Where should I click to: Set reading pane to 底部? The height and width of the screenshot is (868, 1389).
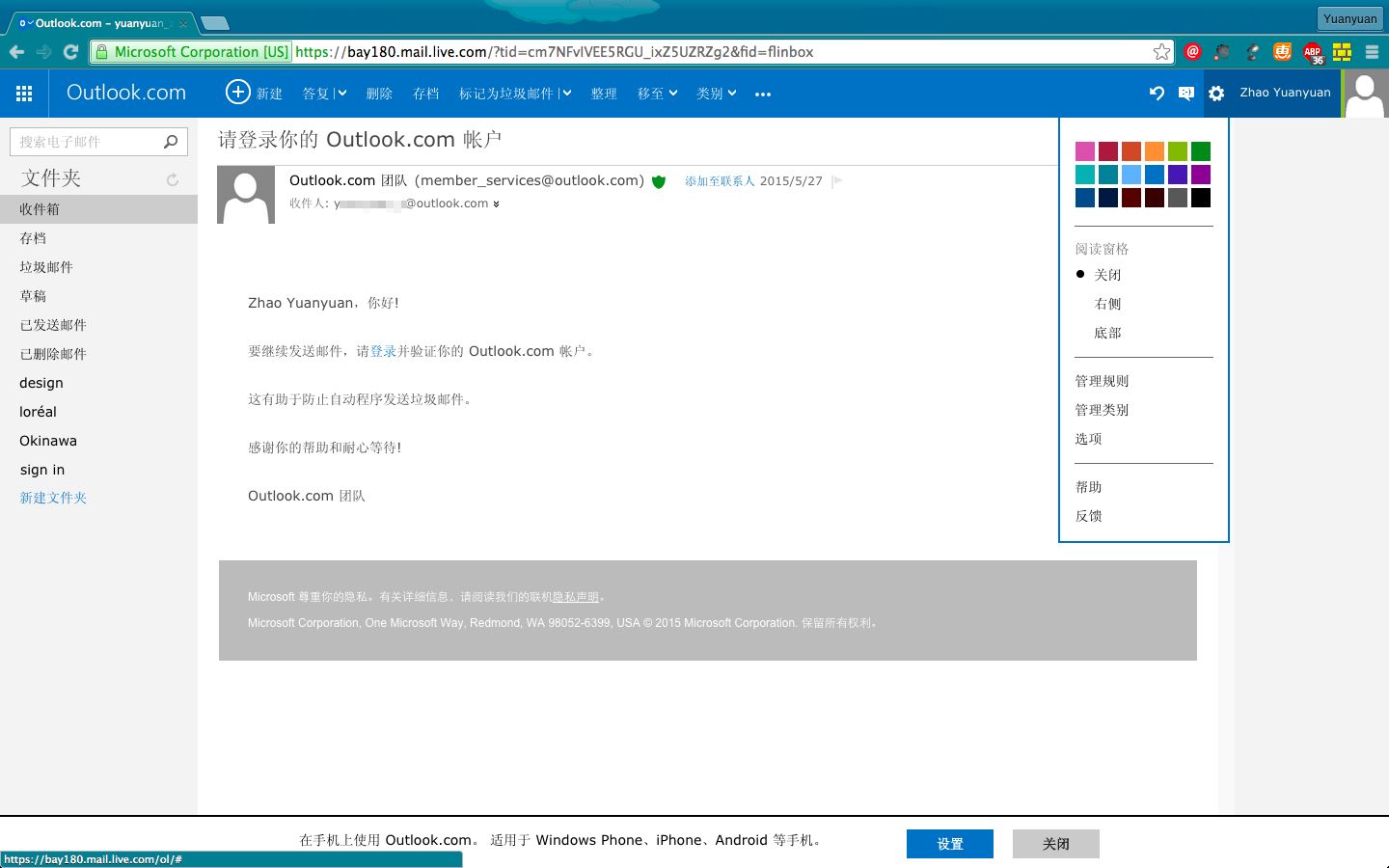coord(1107,333)
